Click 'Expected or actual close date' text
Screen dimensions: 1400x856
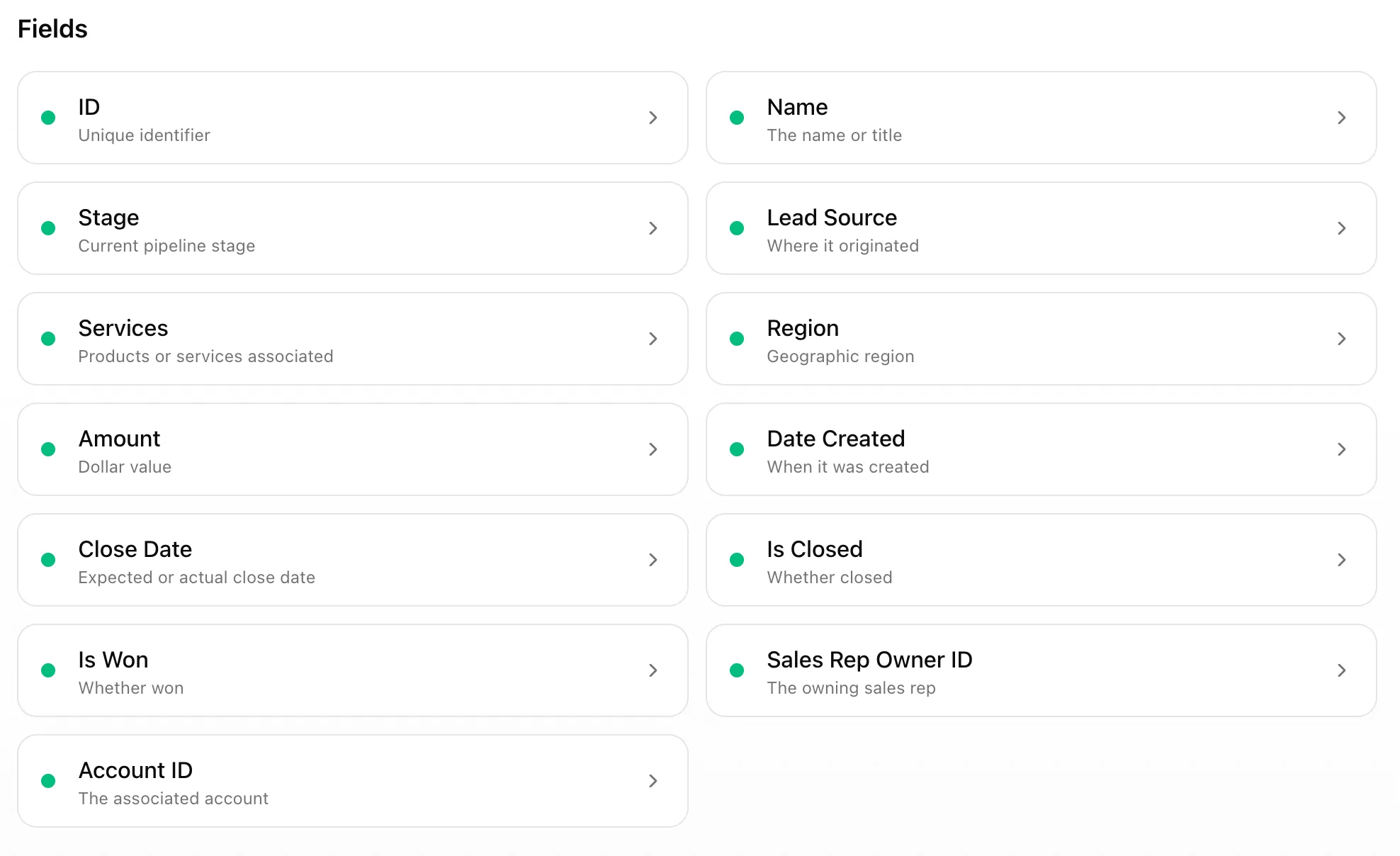(x=196, y=578)
